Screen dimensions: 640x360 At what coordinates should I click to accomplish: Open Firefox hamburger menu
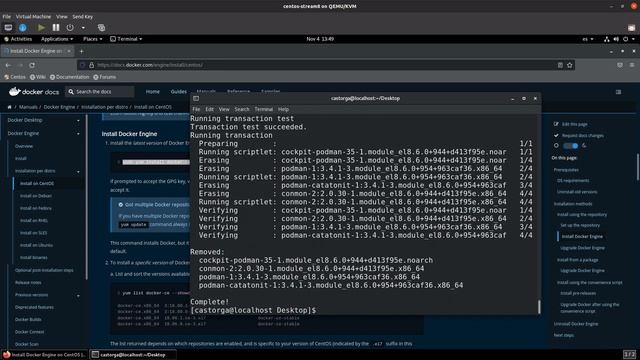pos(632,65)
